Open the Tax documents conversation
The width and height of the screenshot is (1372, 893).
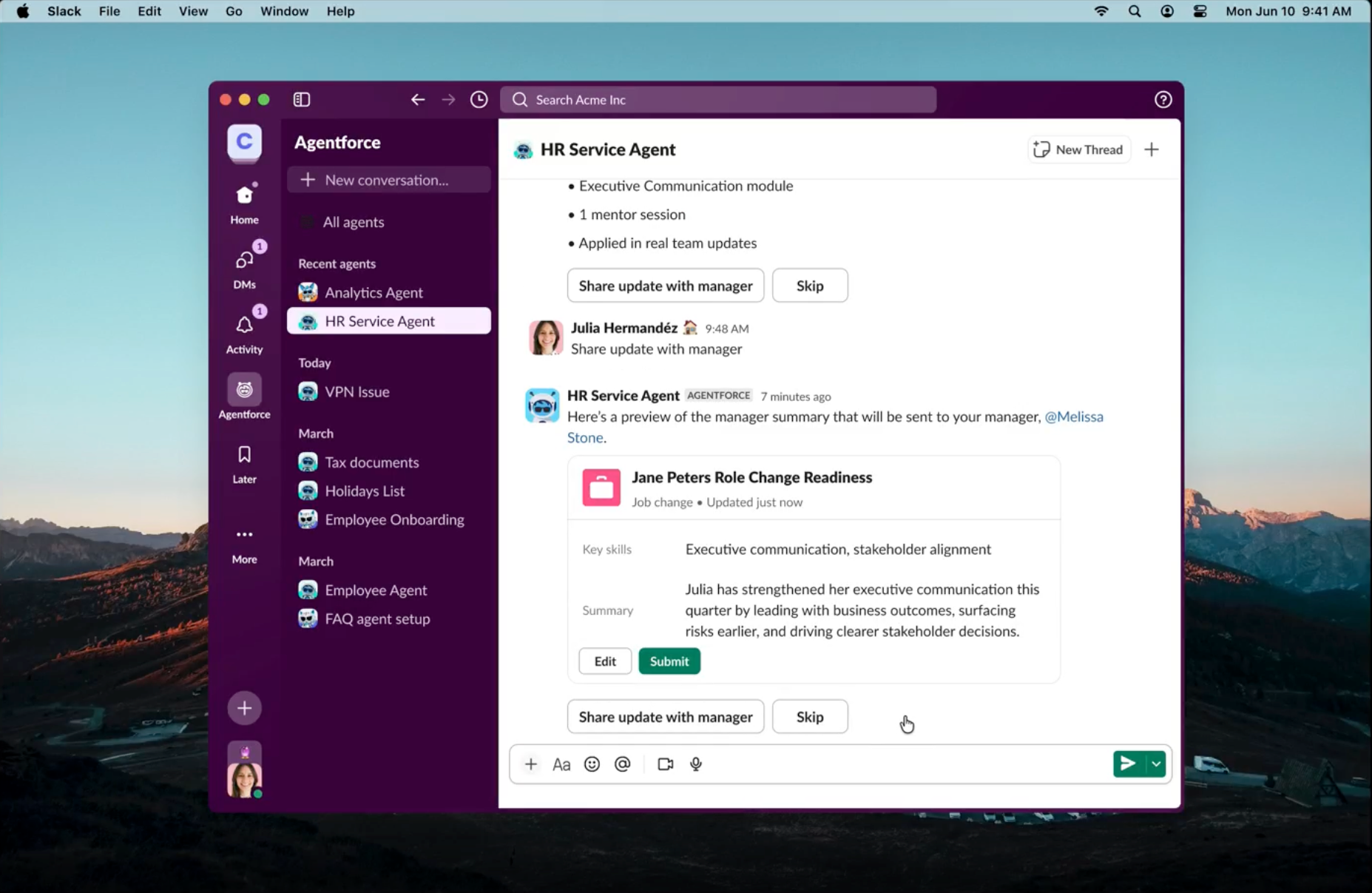[388, 462]
